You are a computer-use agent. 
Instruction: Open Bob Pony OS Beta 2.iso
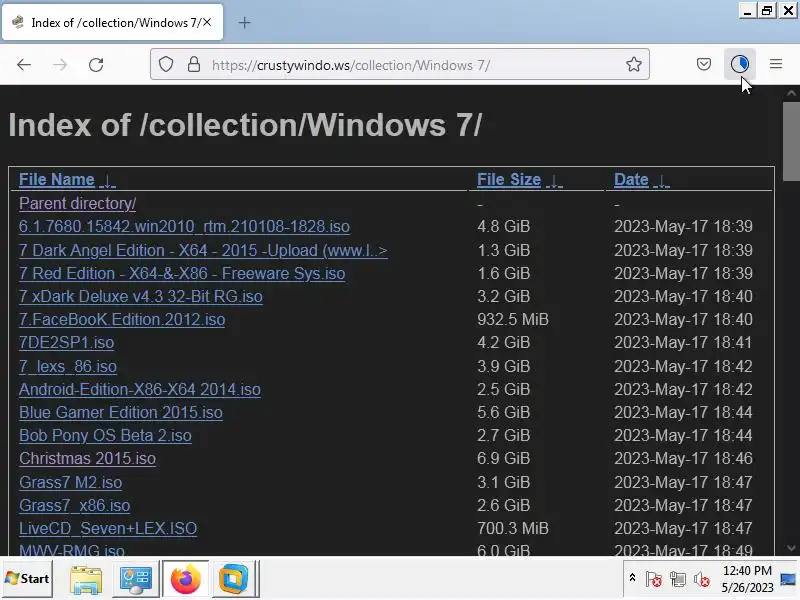pyautogui.click(x=105, y=435)
